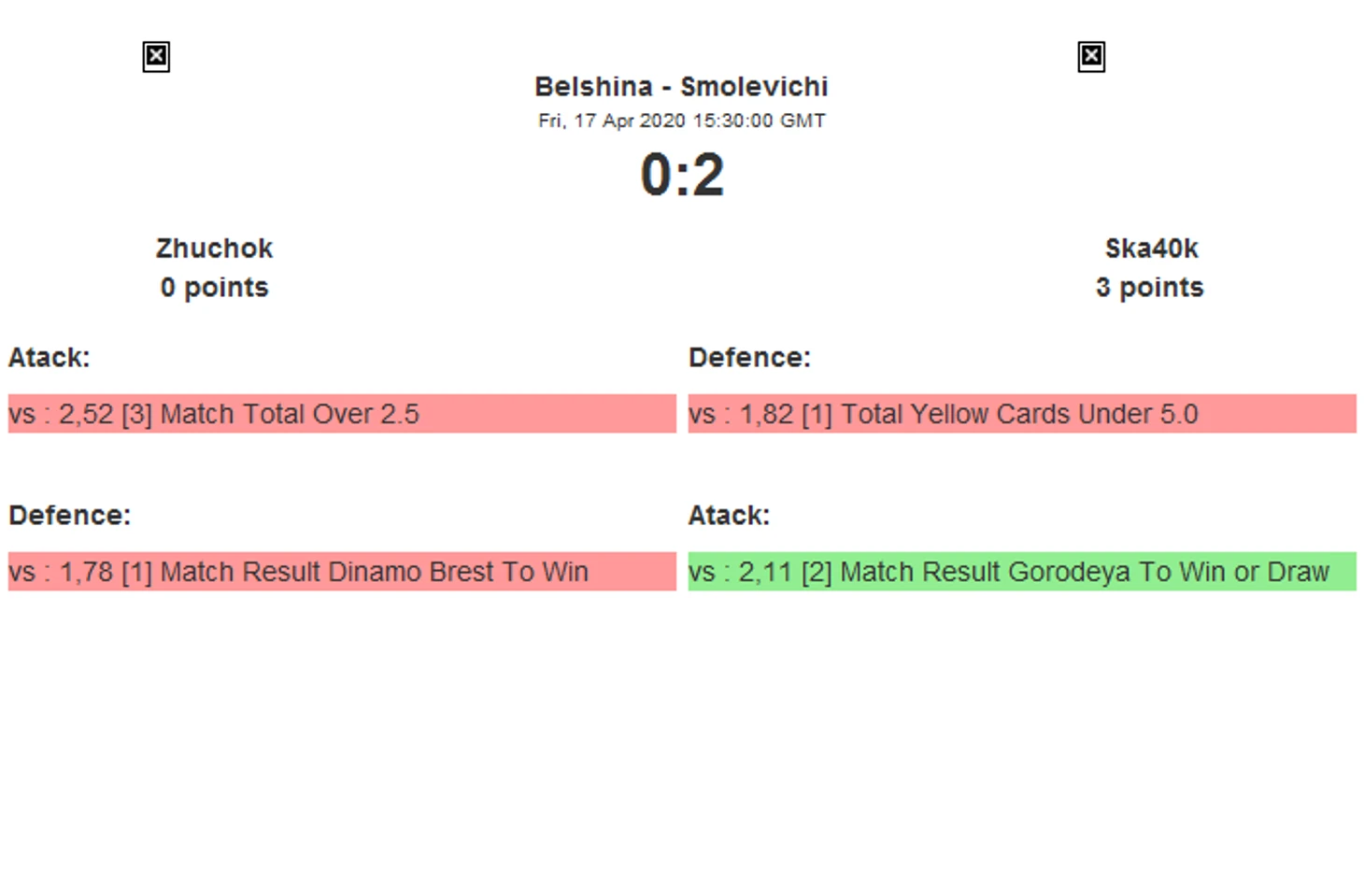This screenshot has height=896, width=1364.
Task: Click the Belshina - Smolevichi match title
Action: point(681,87)
